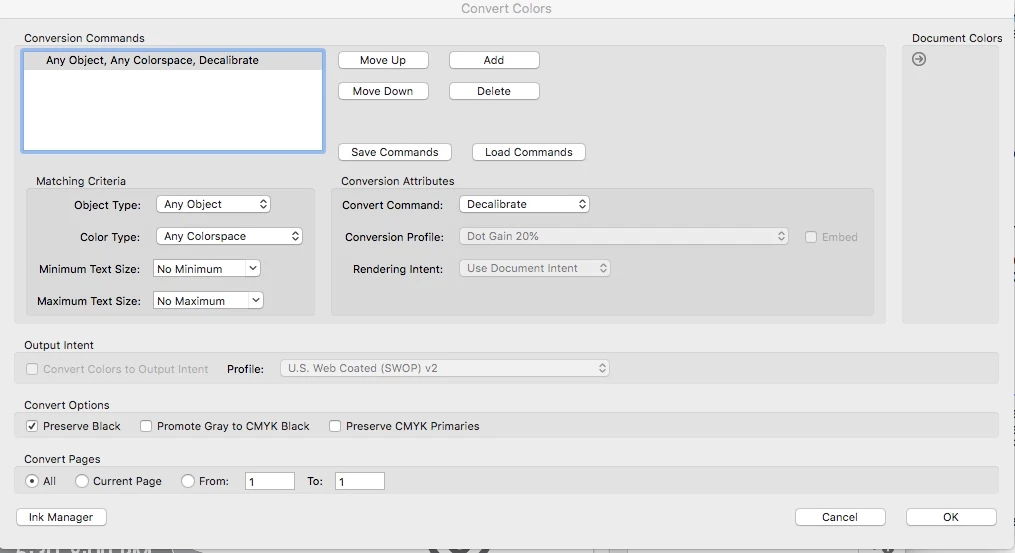Image resolution: width=1015 pixels, height=553 pixels.
Task: Delete the selected conversion command
Action: pyautogui.click(x=494, y=91)
